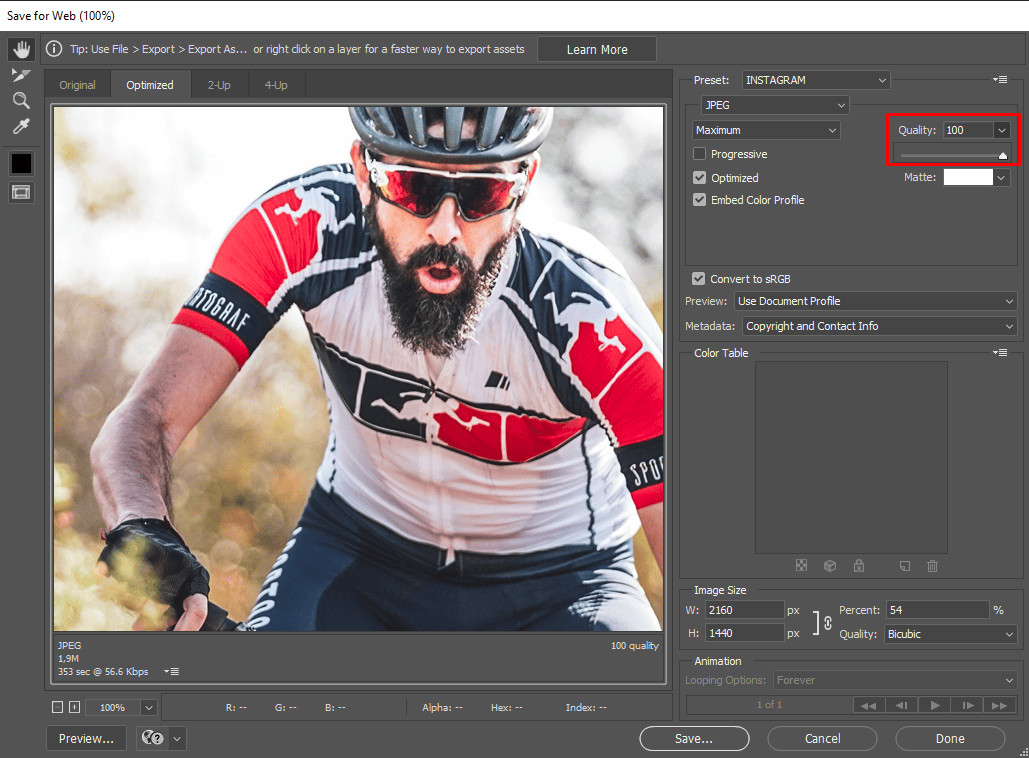Image resolution: width=1029 pixels, height=758 pixels.
Task: Open the browser preview globe icon
Action: coord(153,739)
